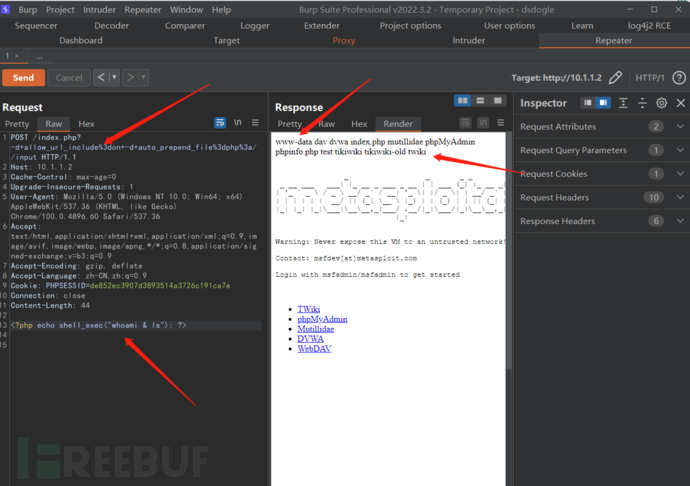Open the TWiki link in response

[308, 309]
